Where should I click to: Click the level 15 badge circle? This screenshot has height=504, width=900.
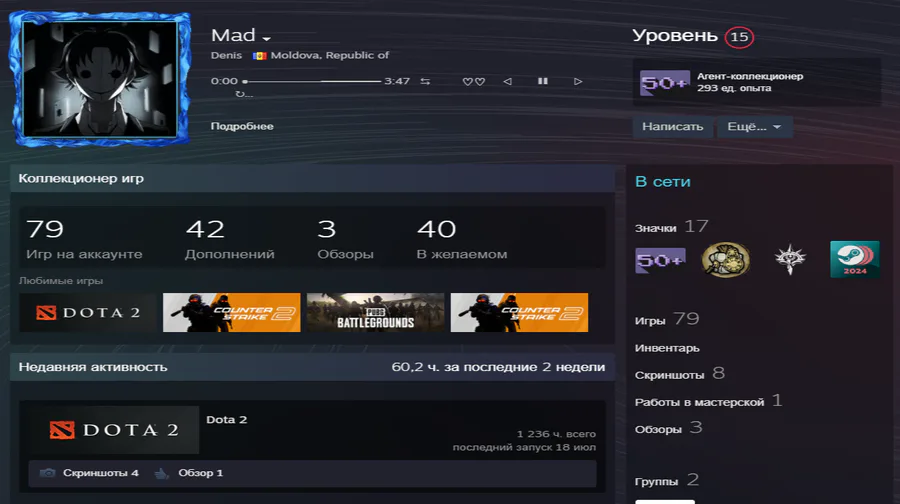[x=739, y=37]
